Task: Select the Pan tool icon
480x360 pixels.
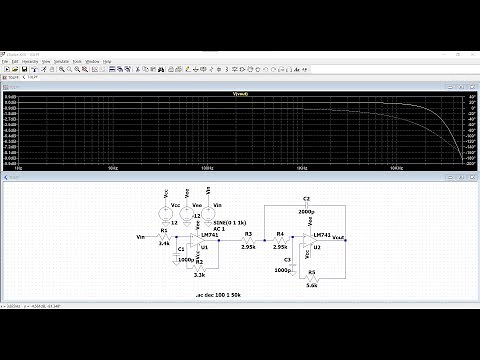Action: coord(69,69)
